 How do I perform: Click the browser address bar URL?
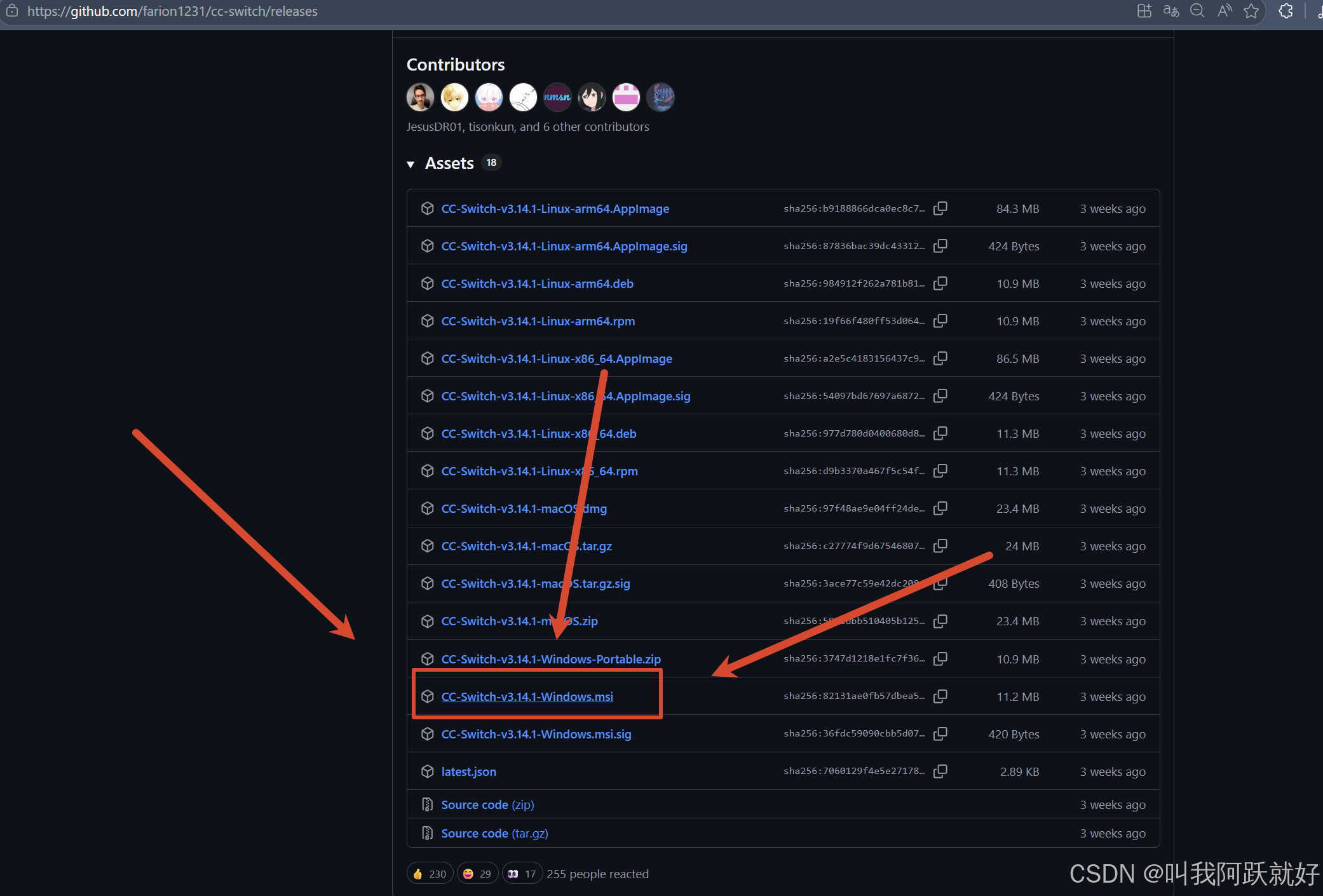[x=172, y=11]
